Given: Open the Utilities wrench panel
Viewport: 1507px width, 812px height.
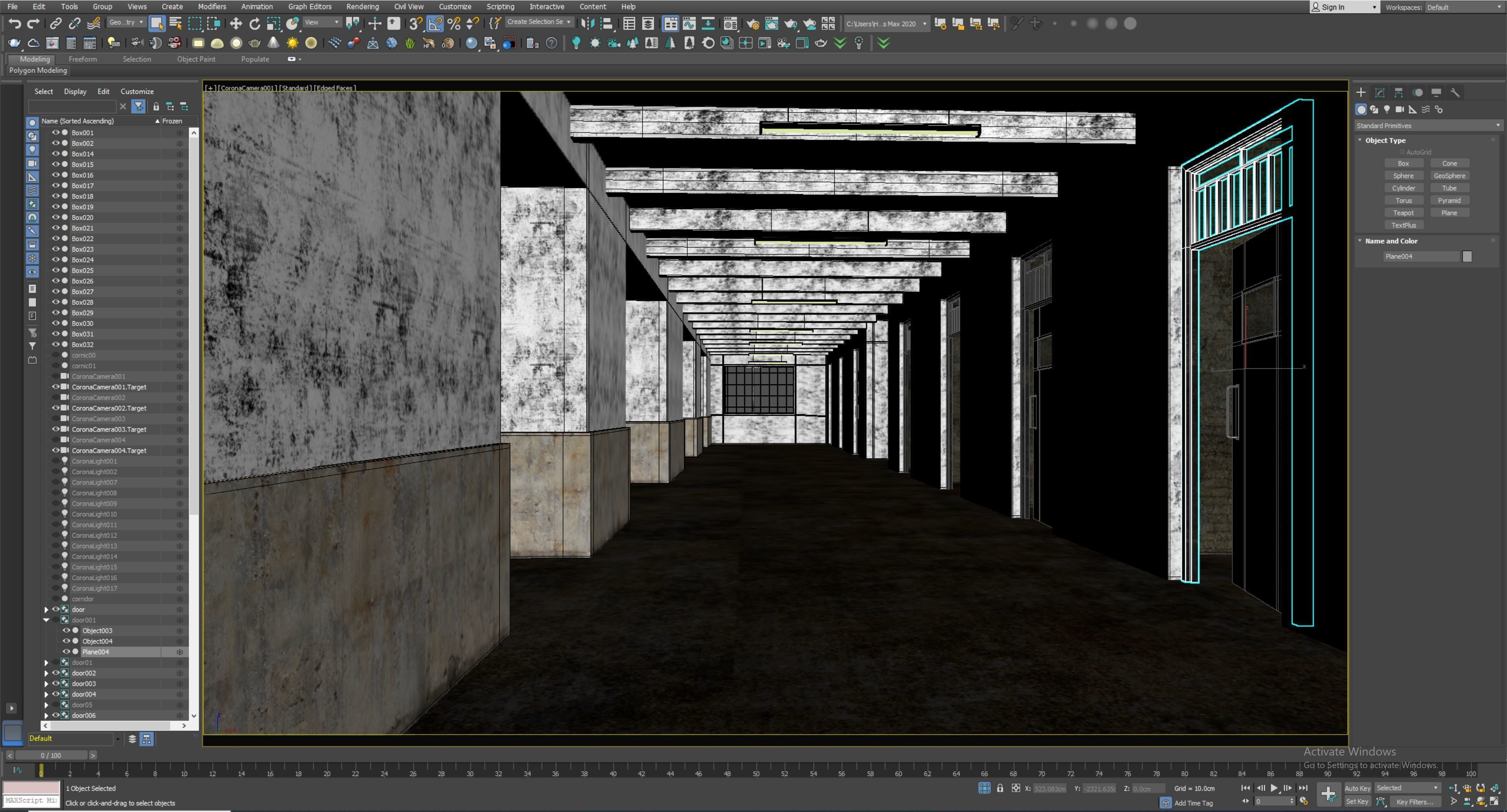Looking at the screenshot, I should 1455,92.
